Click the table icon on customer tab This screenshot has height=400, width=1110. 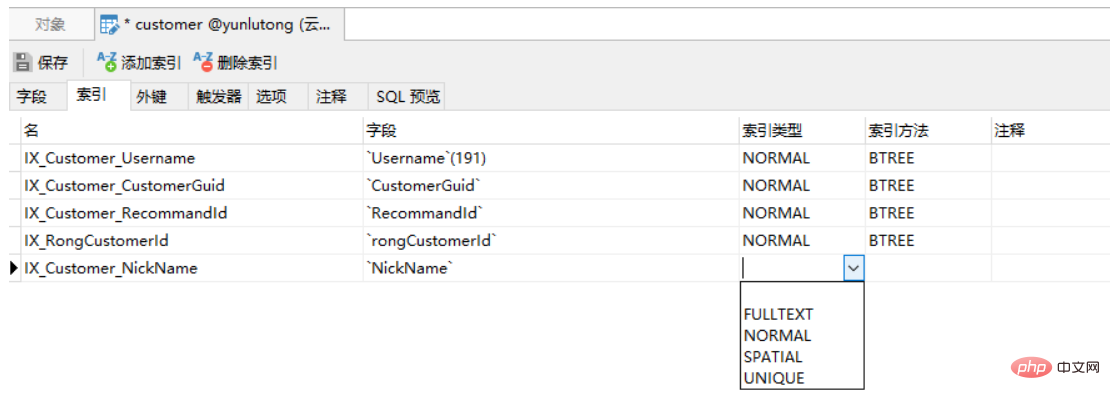pos(110,25)
